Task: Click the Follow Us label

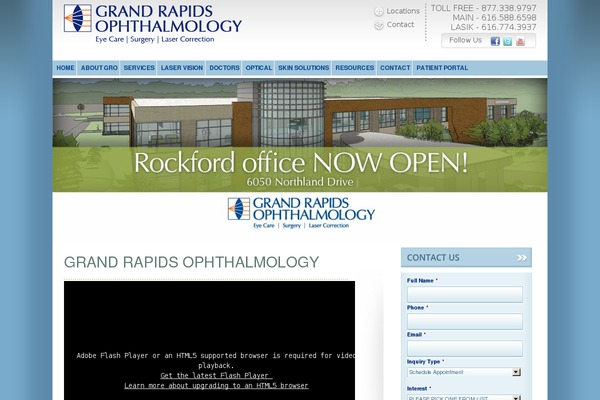Action: point(465,40)
